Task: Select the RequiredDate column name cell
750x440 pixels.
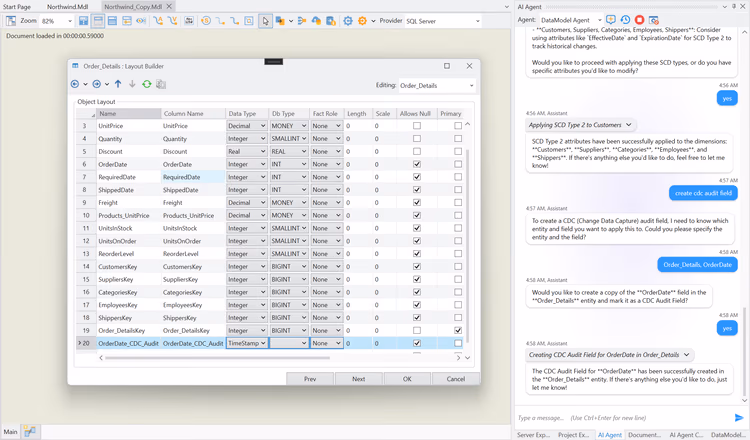Action: 193,177
